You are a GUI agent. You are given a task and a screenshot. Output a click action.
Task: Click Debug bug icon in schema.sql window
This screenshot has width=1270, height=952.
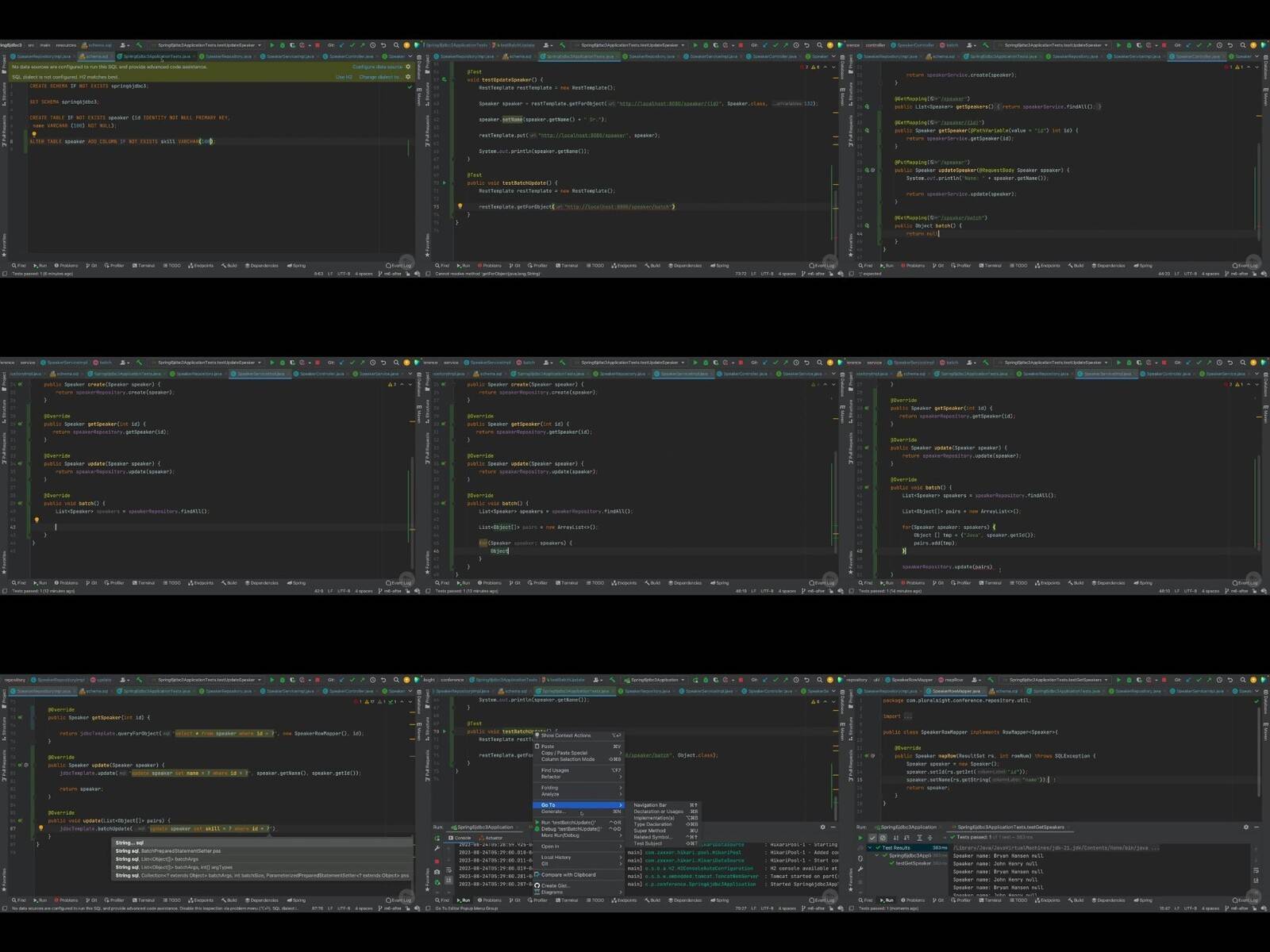point(283,45)
